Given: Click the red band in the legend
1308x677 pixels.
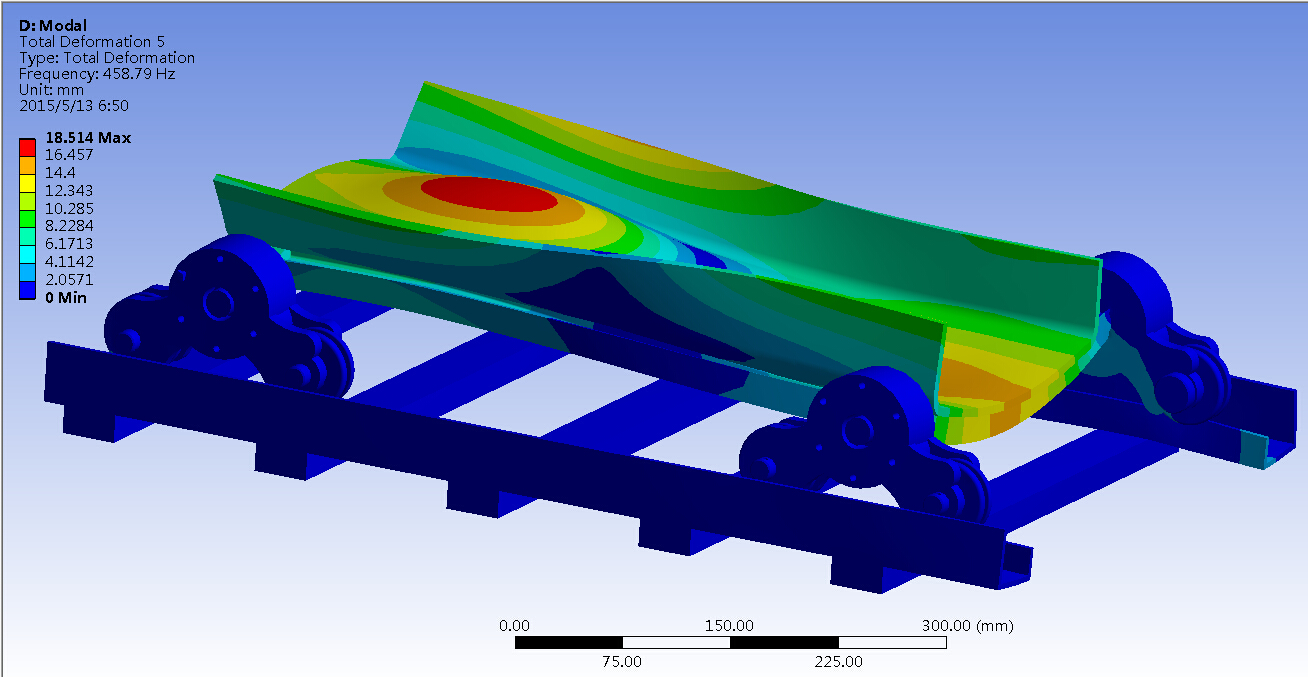Looking at the screenshot, I should pyautogui.click(x=28, y=147).
